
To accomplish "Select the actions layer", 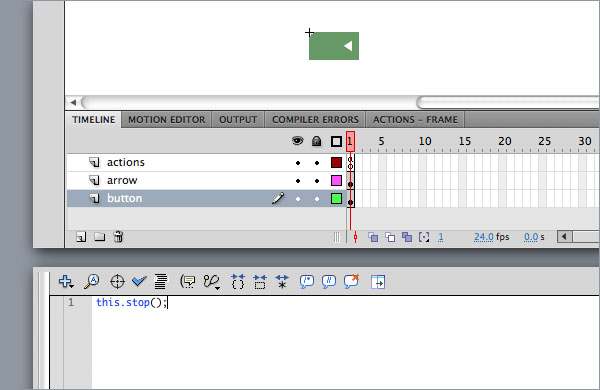I will pyautogui.click(x=206, y=162).
